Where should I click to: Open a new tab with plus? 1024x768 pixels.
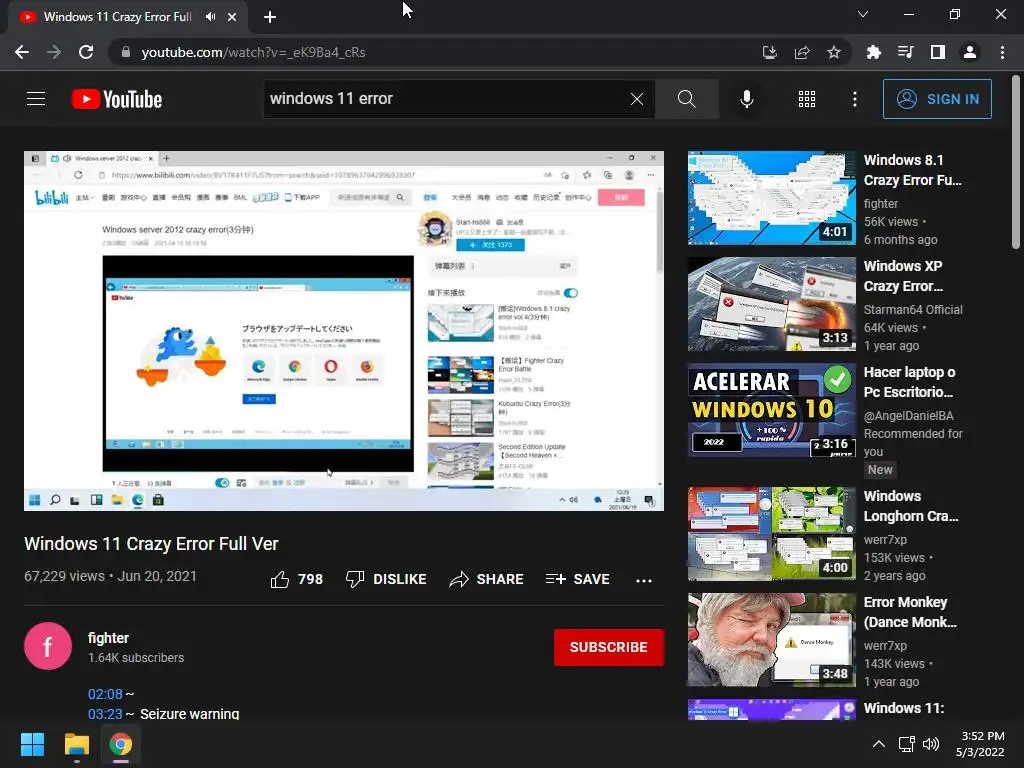270,17
